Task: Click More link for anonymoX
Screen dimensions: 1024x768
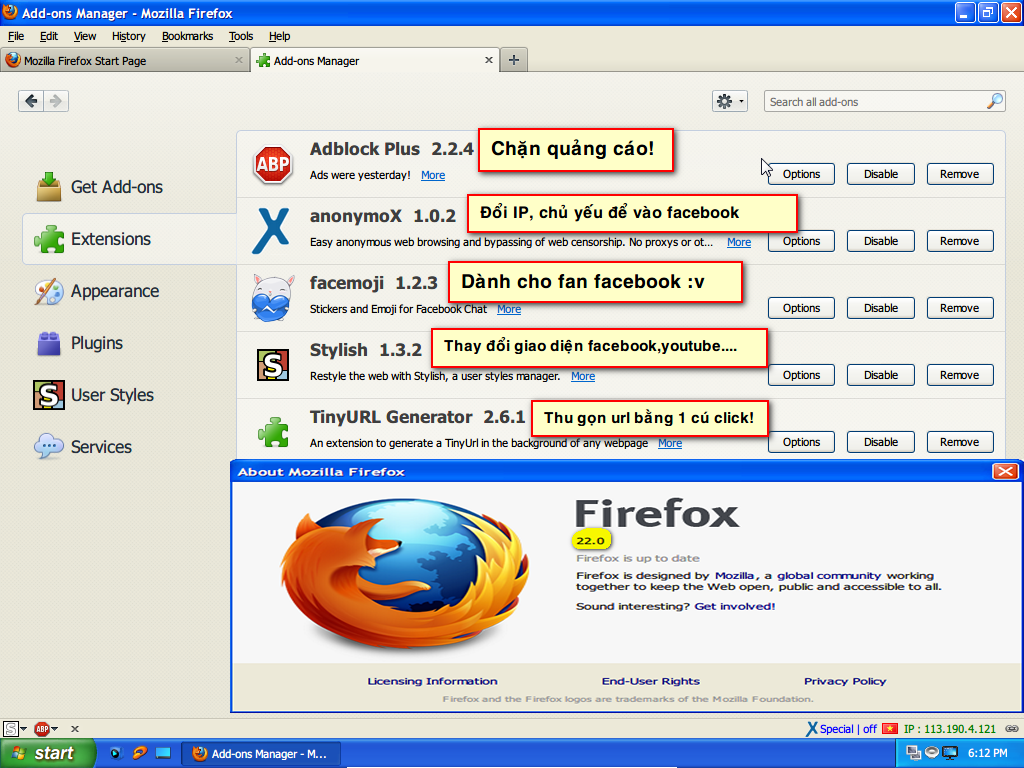Action: tap(739, 242)
